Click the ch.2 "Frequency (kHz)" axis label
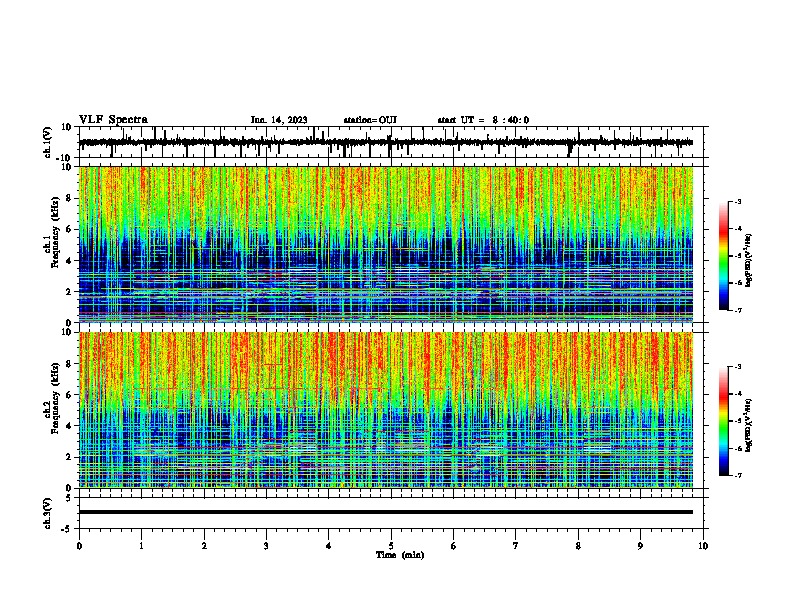 pos(55,398)
